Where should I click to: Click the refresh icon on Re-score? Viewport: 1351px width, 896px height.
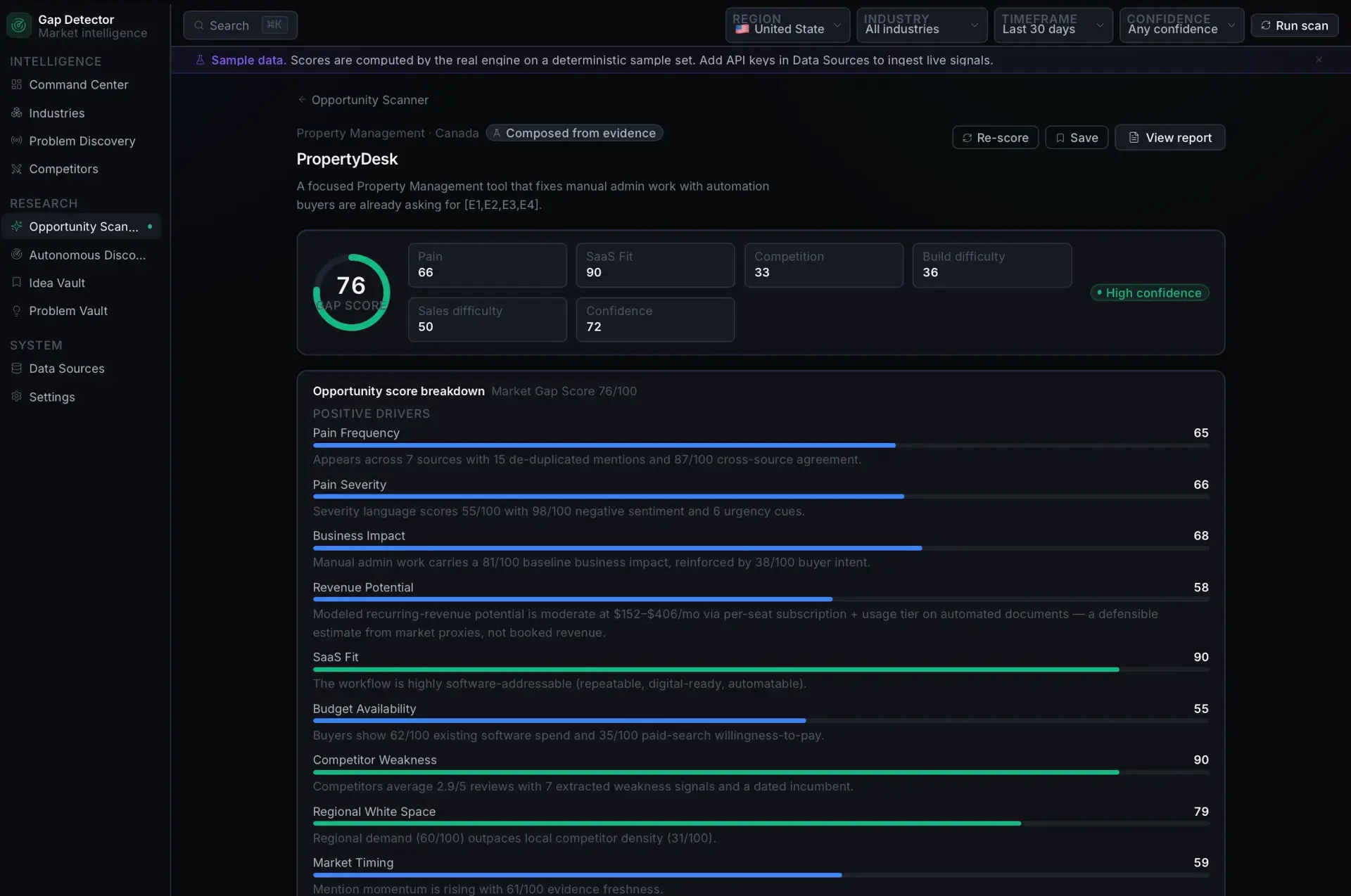pos(968,138)
